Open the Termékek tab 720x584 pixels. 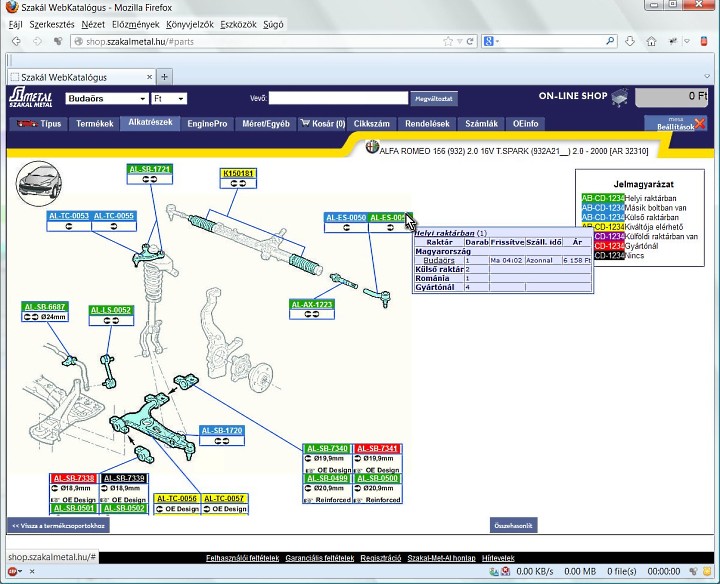(x=95, y=124)
